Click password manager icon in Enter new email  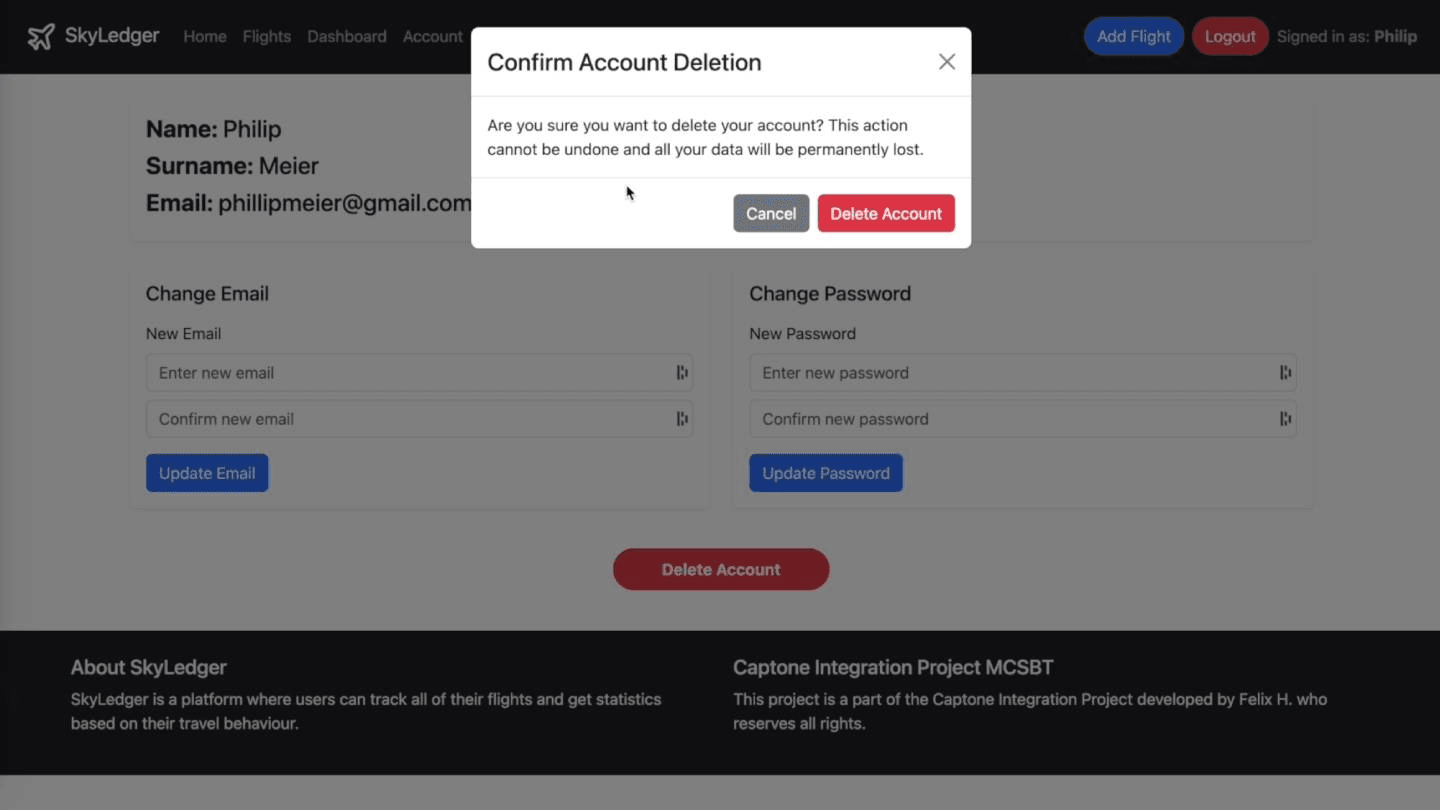pos(682,373)
